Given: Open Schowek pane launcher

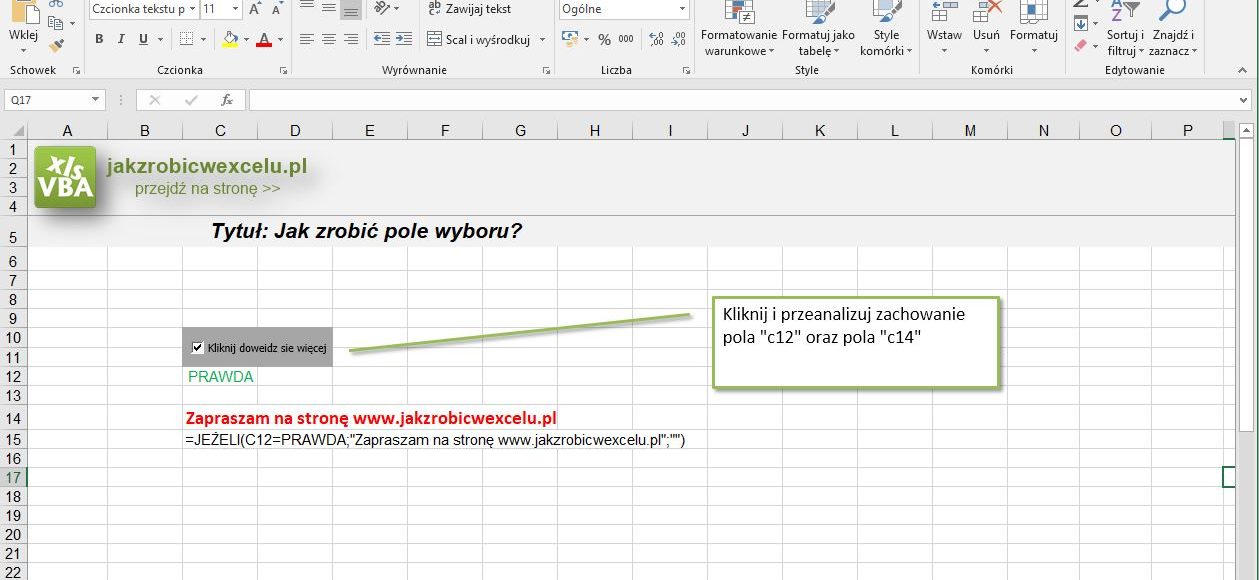Looking at the screenshot, I should pos(77,71).
